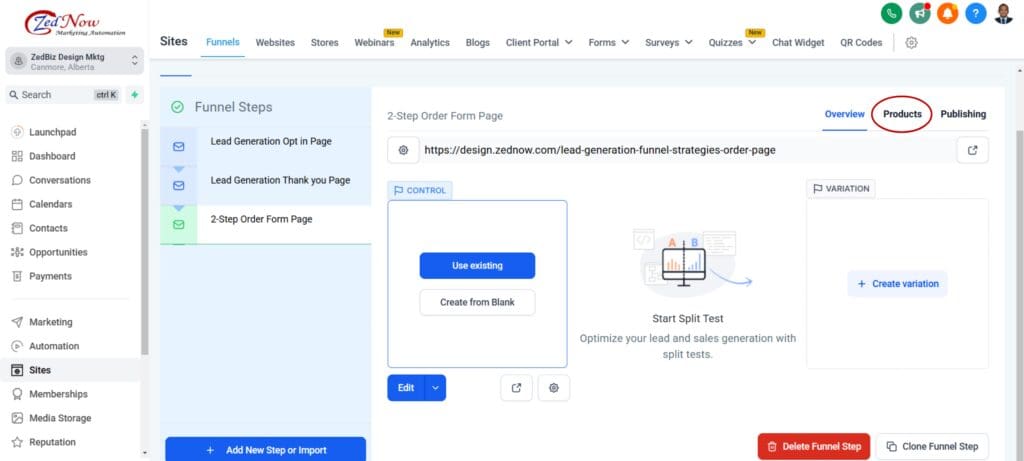Open the funnel URL settings gear
Screen dimensions: 1024x461
(404, 150)
